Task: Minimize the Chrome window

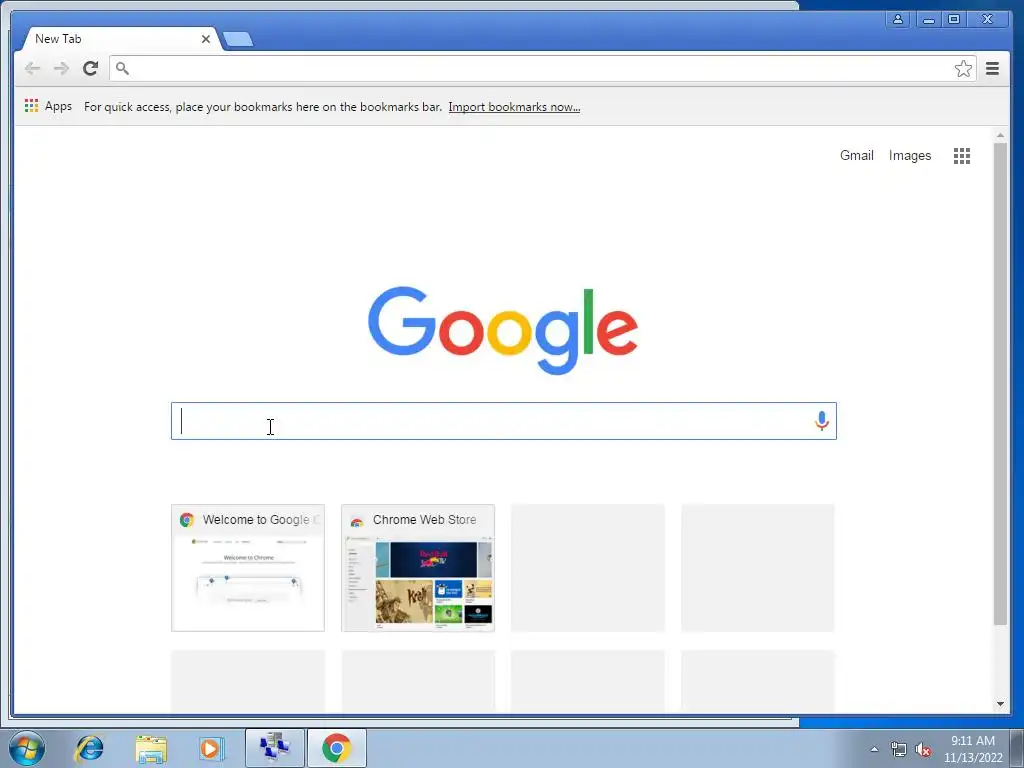Action: (x=928, y=19)
